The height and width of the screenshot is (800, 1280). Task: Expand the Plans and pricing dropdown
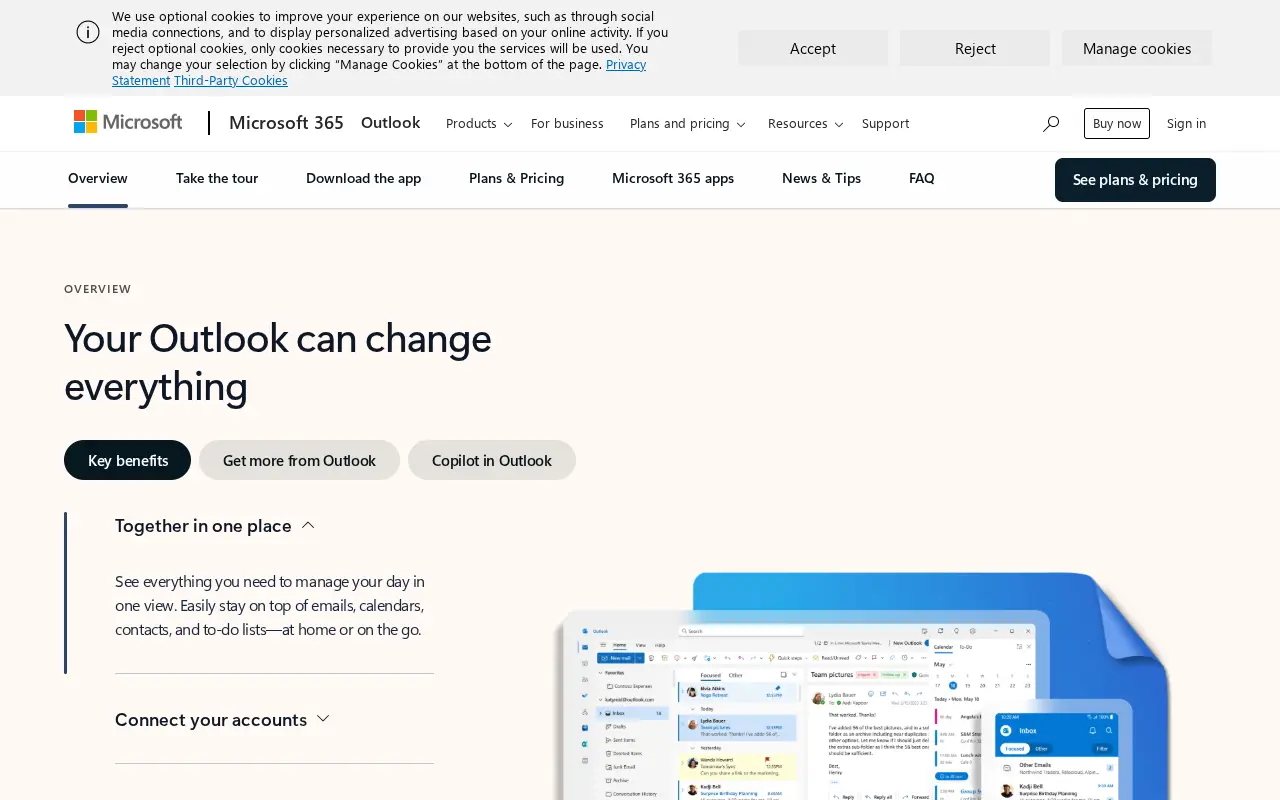pyautogui.click(x=687, y=123)
